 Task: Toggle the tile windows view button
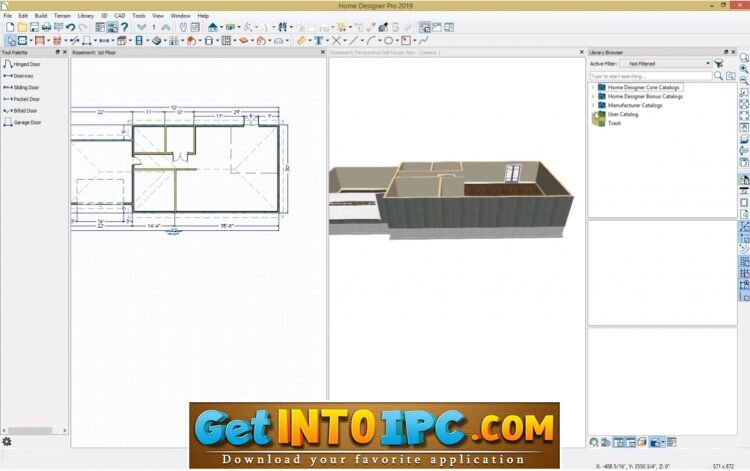pos(449,27)
